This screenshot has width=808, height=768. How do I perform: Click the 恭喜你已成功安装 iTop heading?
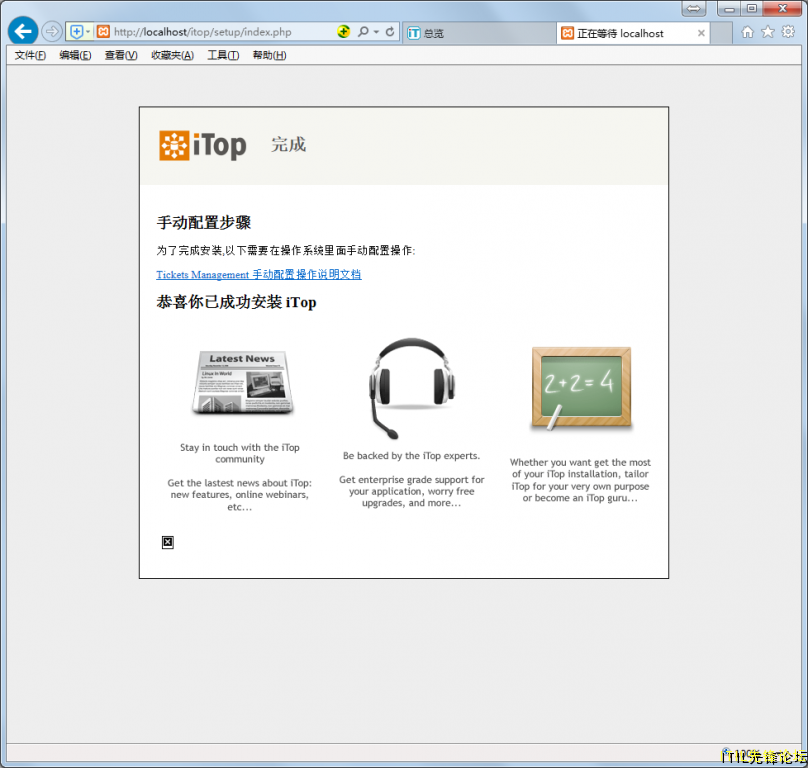pos(236,302)
